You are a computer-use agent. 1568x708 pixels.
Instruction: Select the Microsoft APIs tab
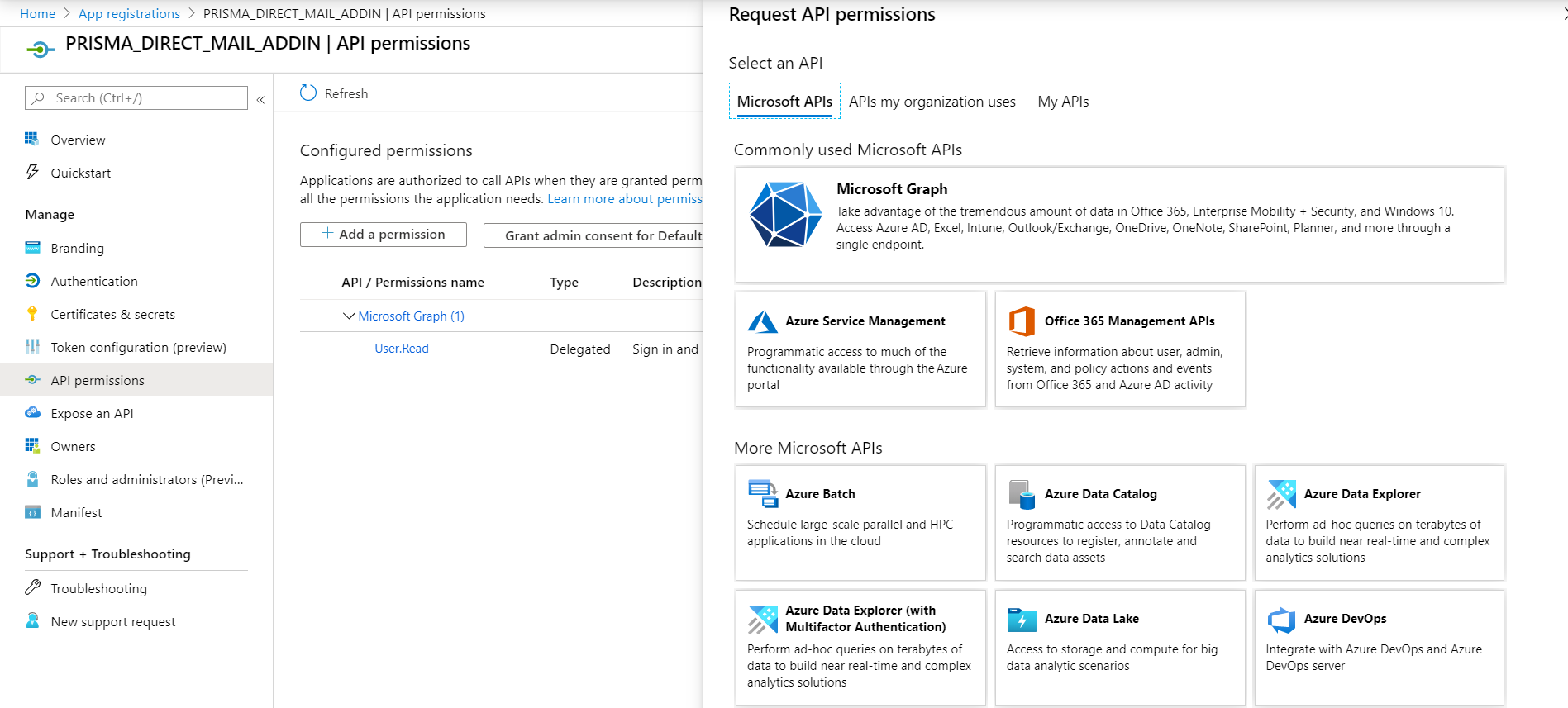pos(784,102)
